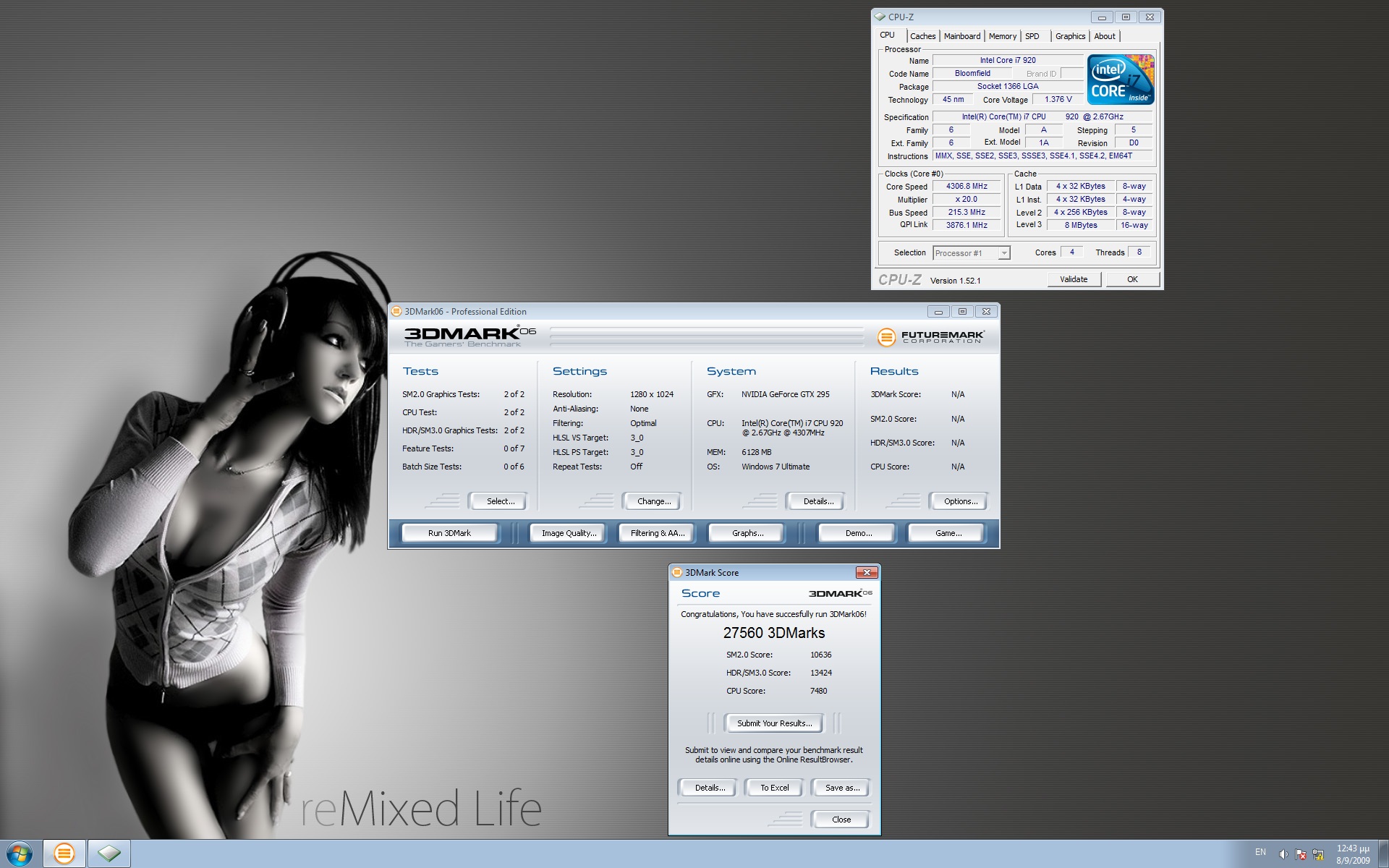Viewport: 1389px width, 868px height.
Task: Click the Validate button in CPU-Z
Action: (1074, 279)
